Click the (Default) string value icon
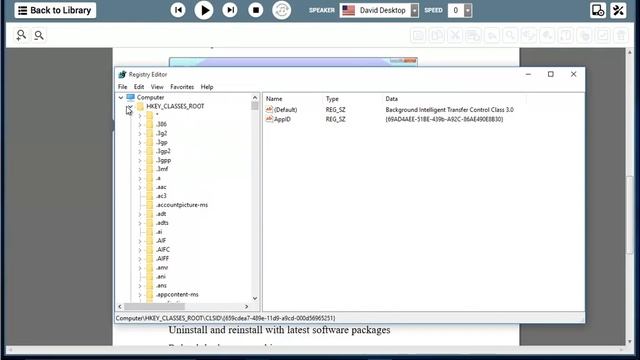The image size is (640, 360). (269, 109)
